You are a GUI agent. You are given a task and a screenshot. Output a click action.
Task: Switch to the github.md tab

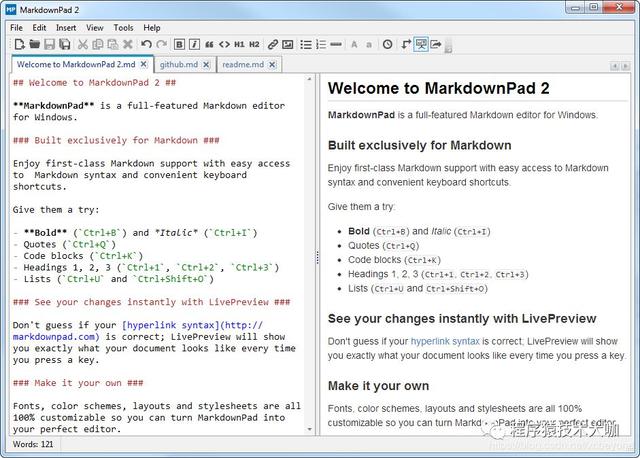point(179,64)
